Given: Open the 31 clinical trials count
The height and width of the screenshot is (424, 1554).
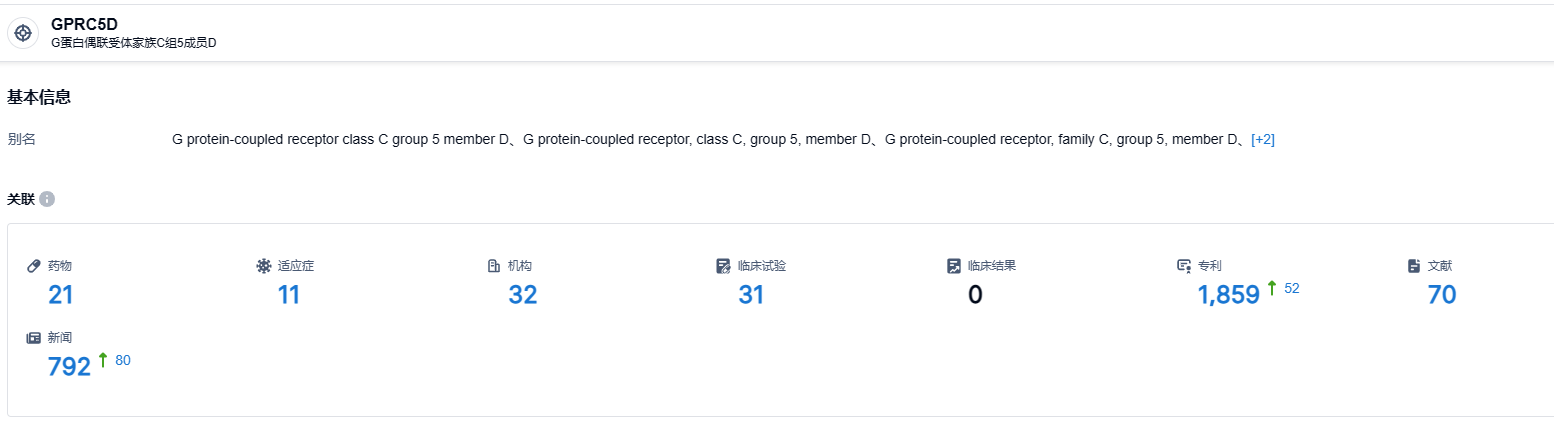Looking at the screenshot, I should coord(751,295).
